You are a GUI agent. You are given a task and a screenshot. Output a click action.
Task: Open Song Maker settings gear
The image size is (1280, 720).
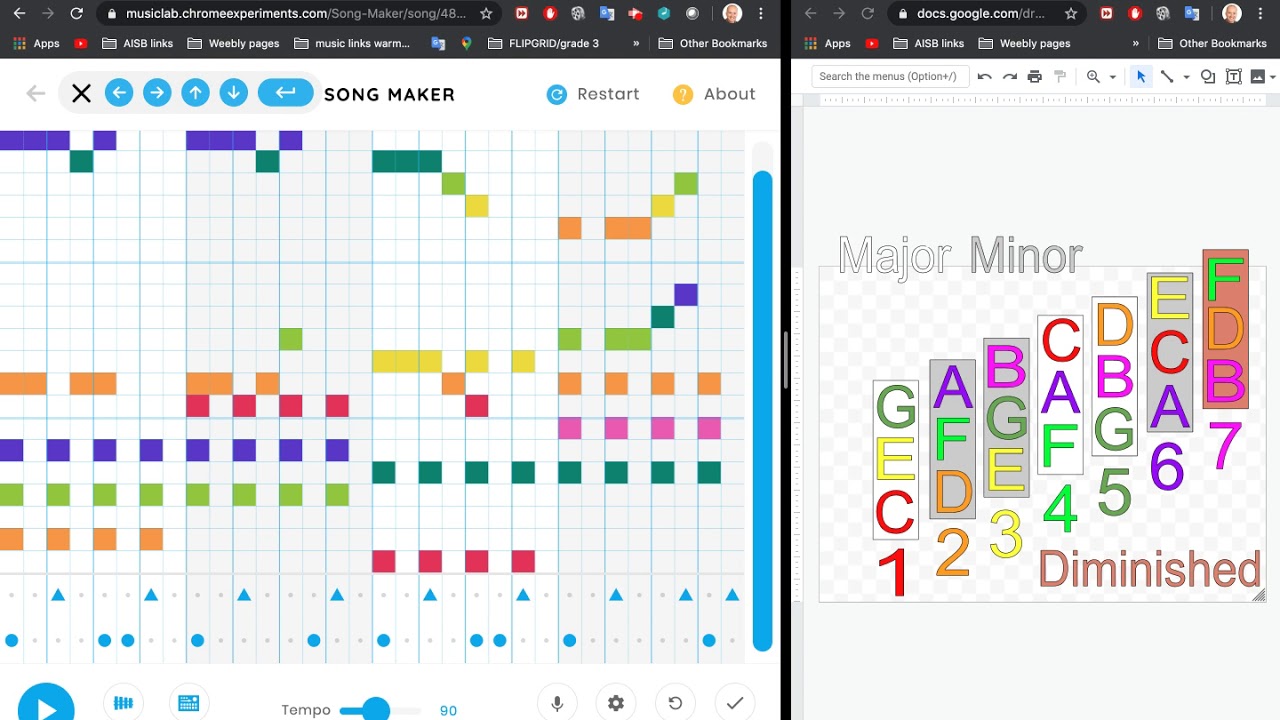coord(616,703)
